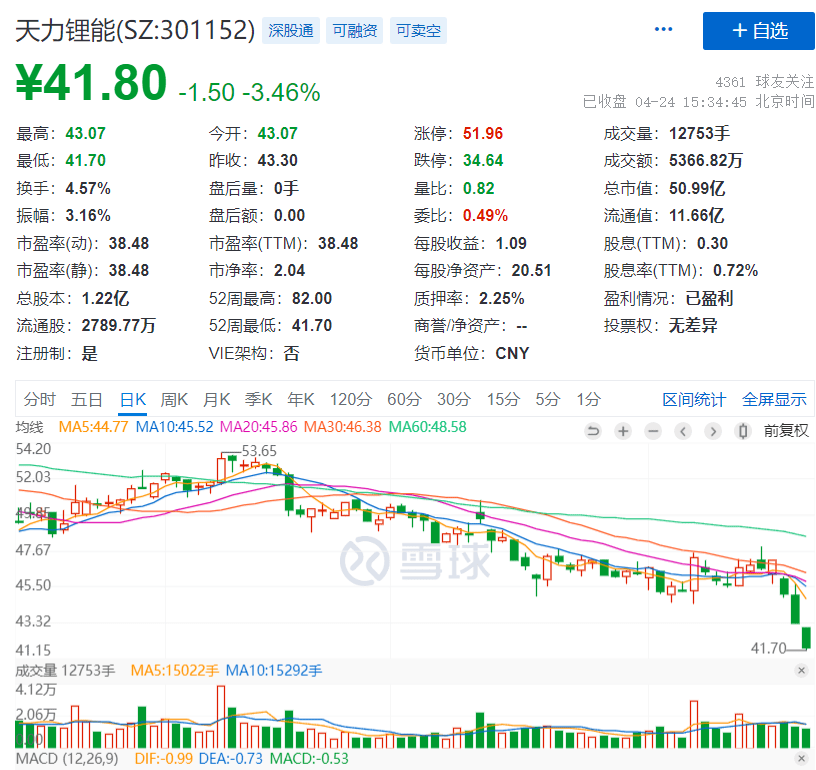This screenshot has width=816, height=770.
Task: Click the chart reset/undo arrow icon
Action: click(x=593, y=431)
